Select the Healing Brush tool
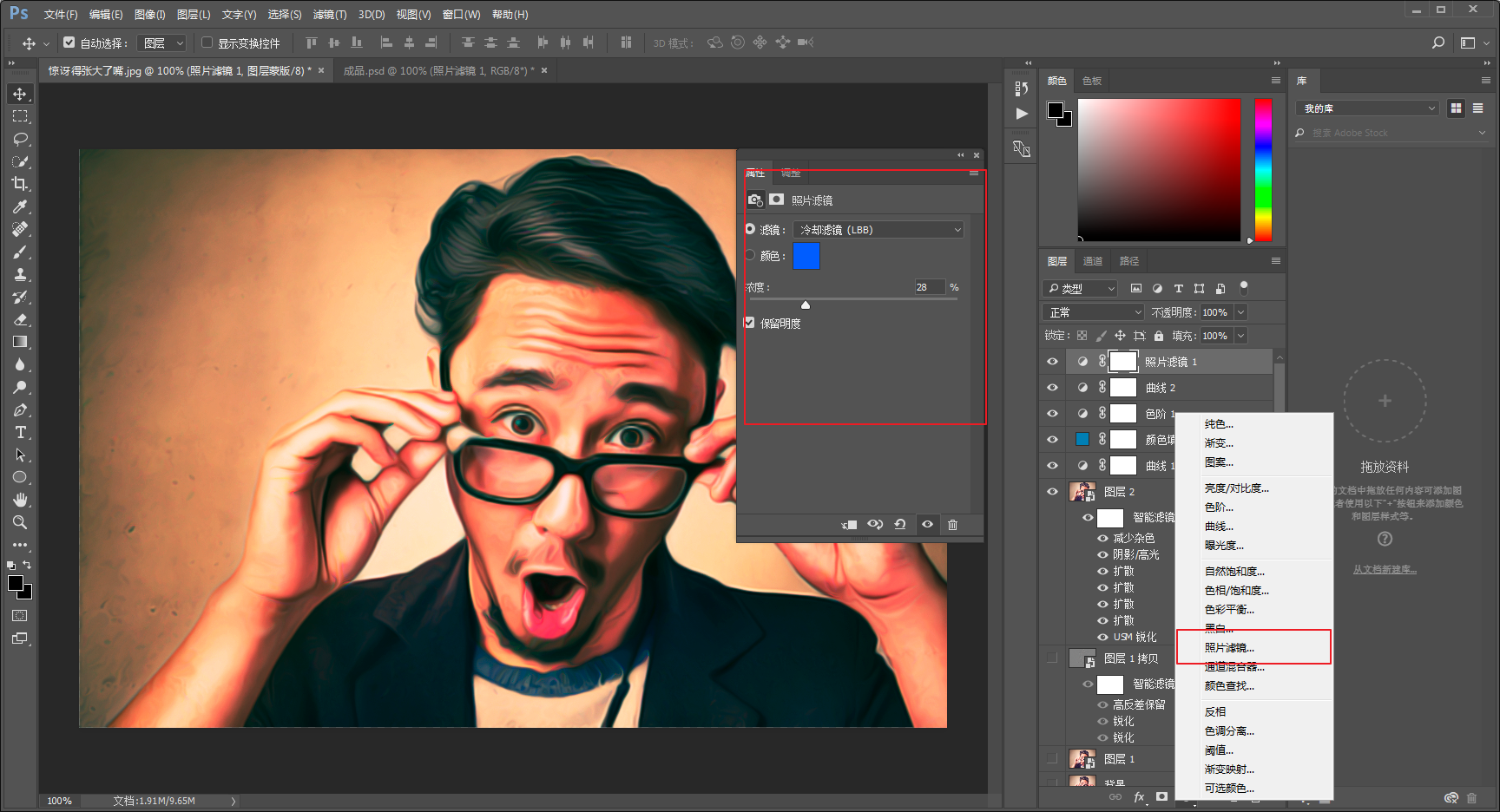The image size is (1500, 812). tap(20, 229)
